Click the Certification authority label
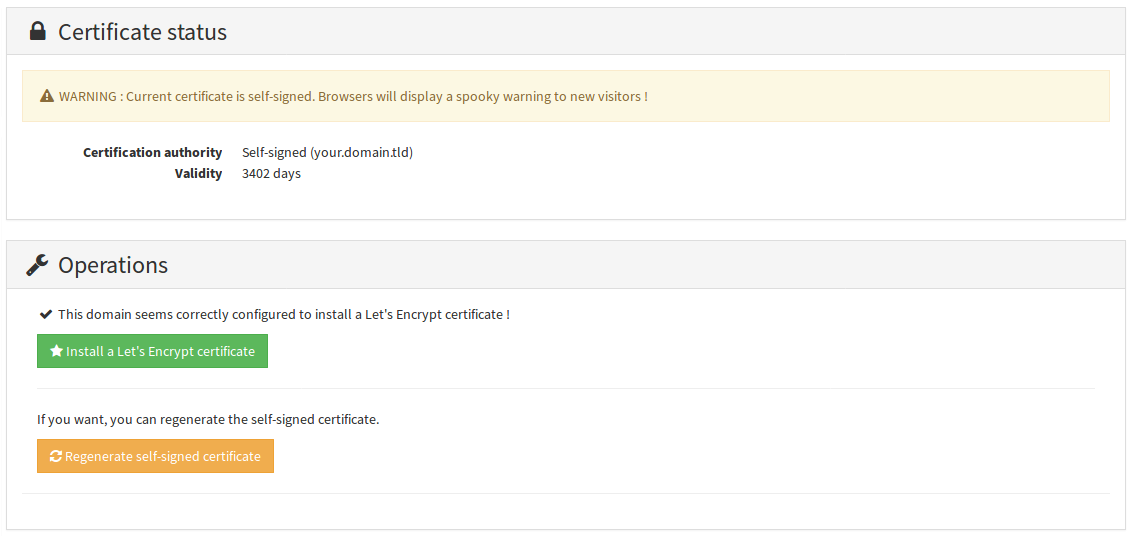The image size is (1131, 536). 152,153
